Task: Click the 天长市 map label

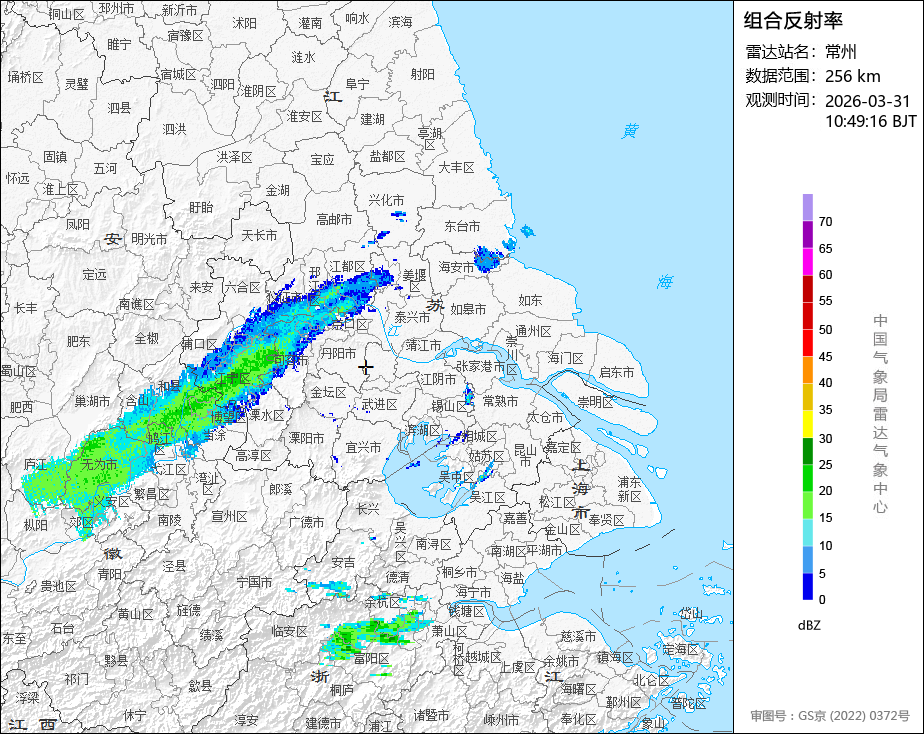Action: coord(259,234)
